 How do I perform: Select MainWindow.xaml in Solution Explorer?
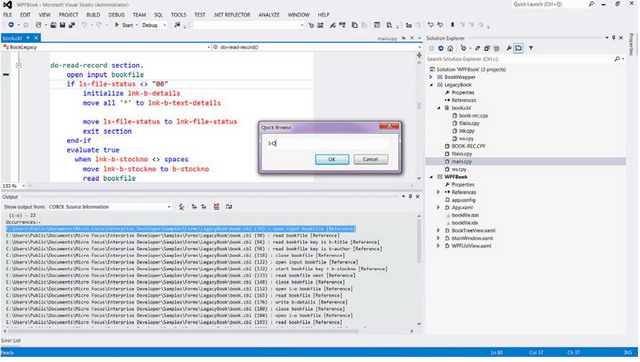(x=472, y=239)
